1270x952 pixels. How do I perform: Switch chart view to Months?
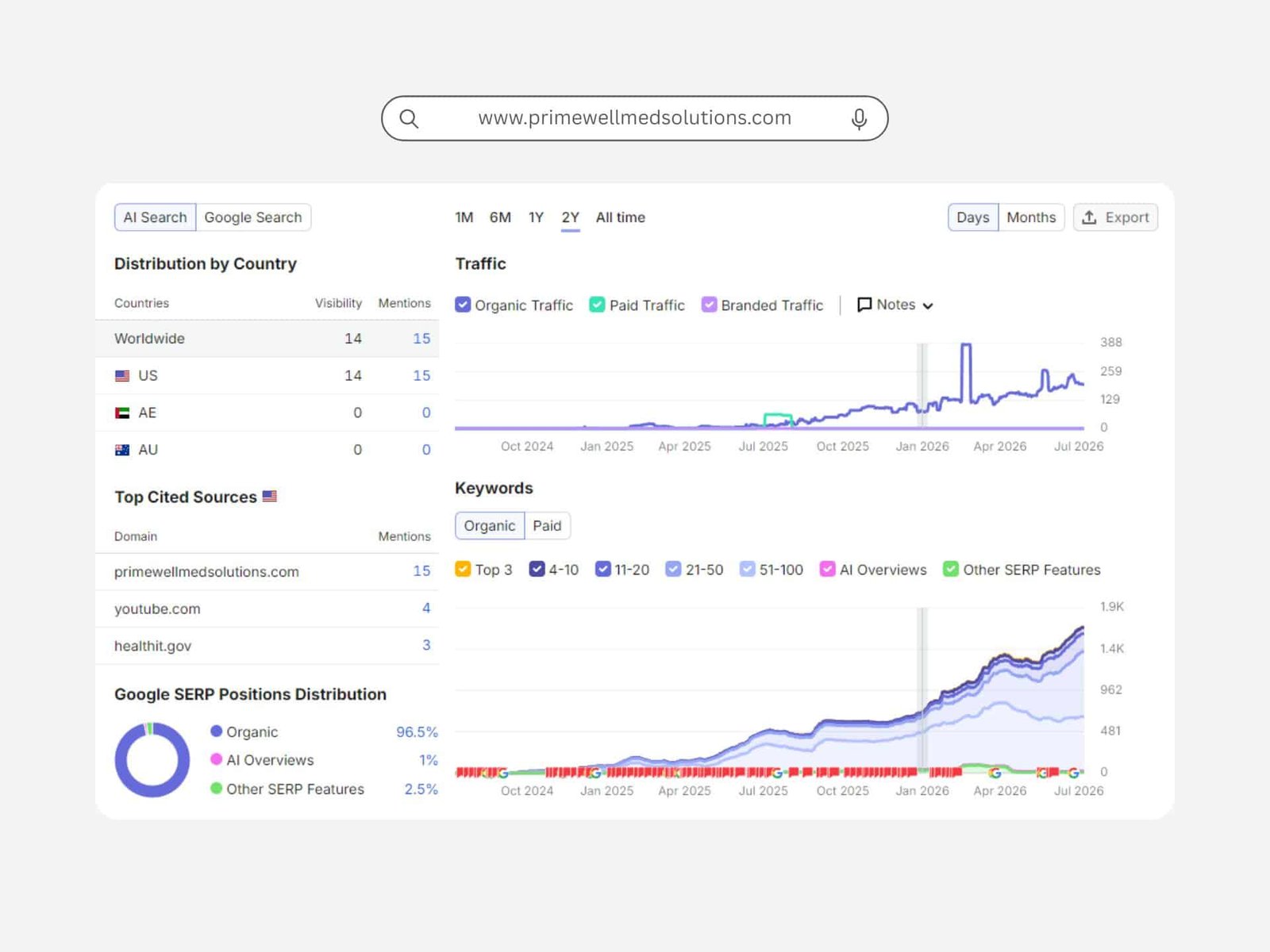1031,217
